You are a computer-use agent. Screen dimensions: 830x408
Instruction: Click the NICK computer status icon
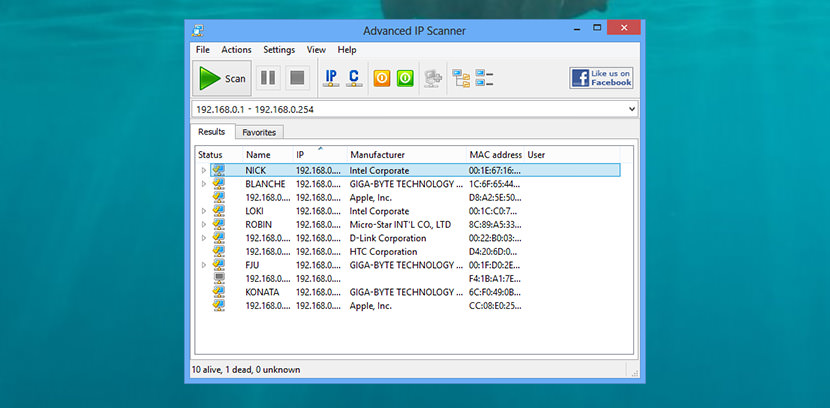click(219, 170)
